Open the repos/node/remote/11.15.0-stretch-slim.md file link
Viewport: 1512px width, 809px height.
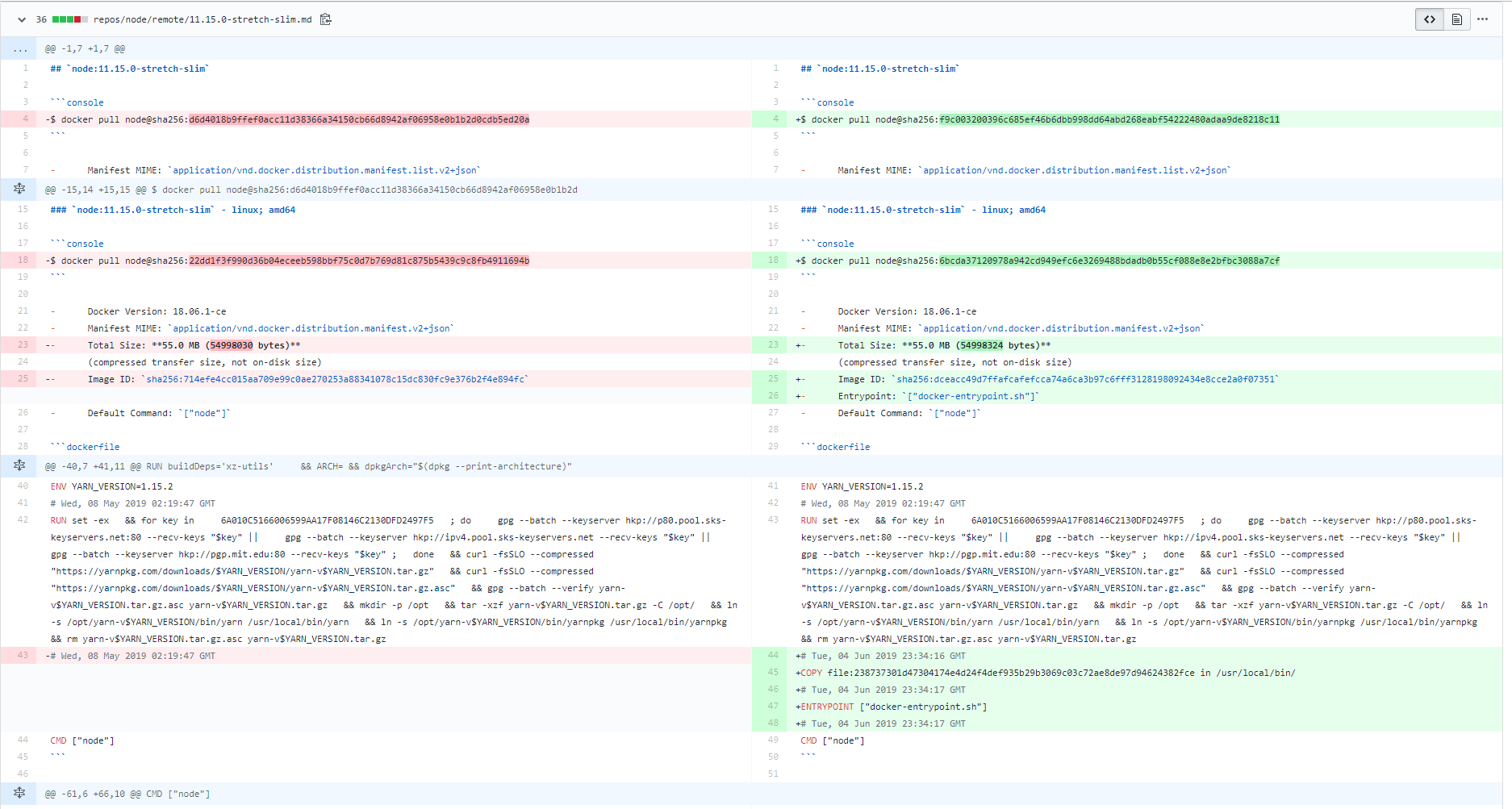[x=202, y=19]
